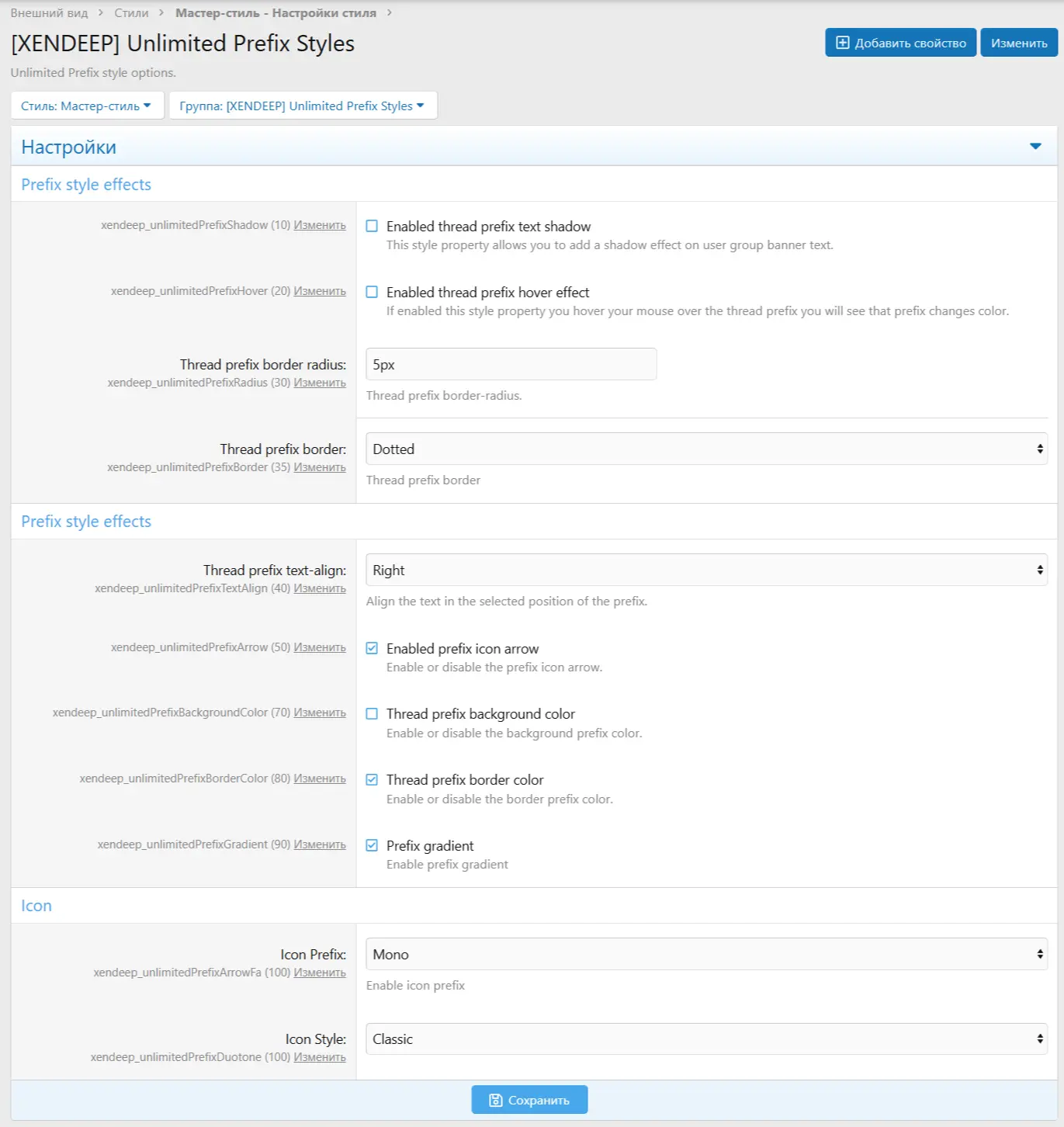Open the text-align dropdown showing Right
The width and height of the screenshot is (1064, 1127).
[706, 570]
